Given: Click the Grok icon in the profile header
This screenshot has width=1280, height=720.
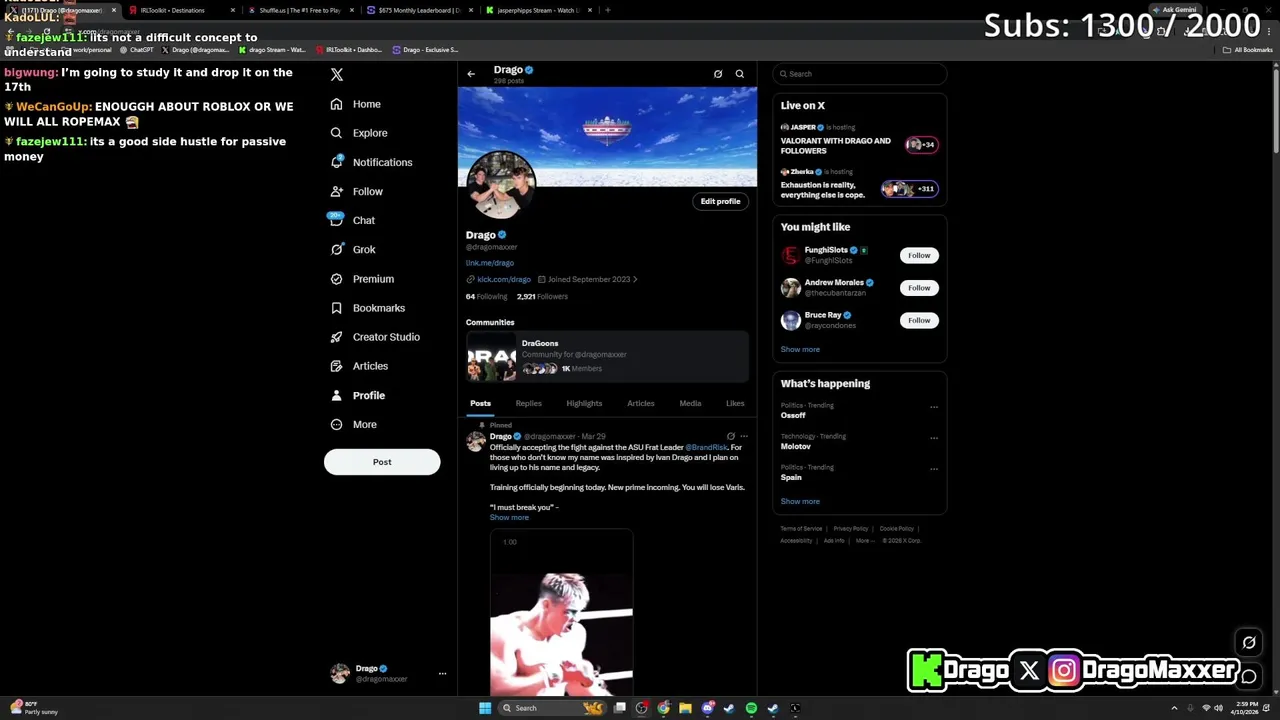Looking at the screenshot, I should point(718,74).
